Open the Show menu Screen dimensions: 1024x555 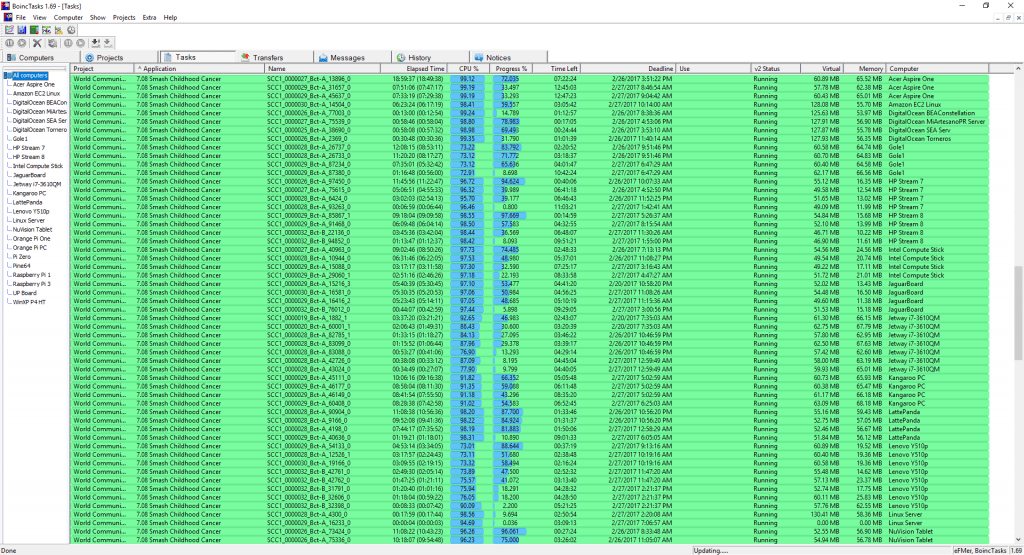[x=97, y=18]
